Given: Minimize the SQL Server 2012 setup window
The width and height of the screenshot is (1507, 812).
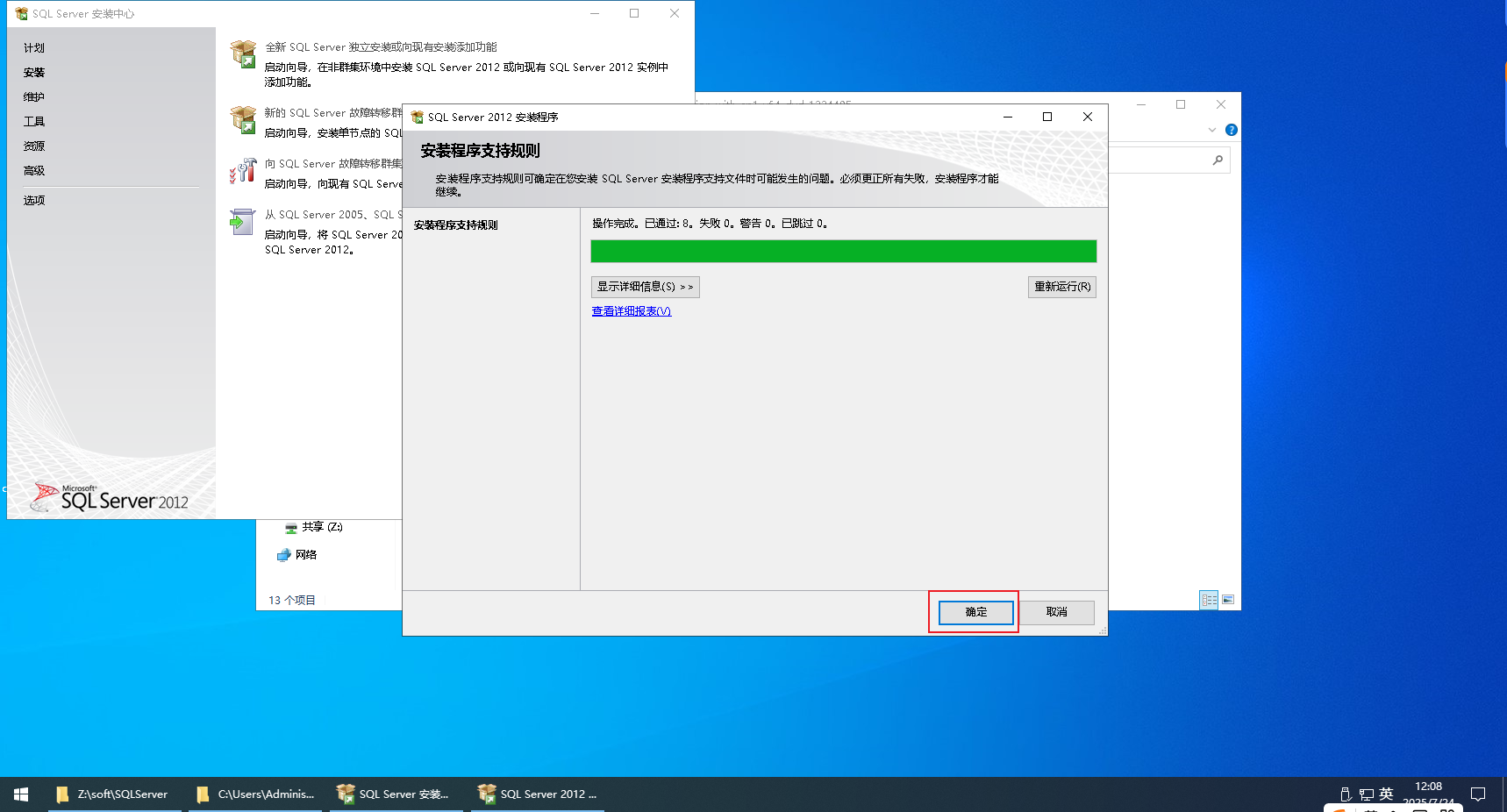Looking at the screenshot, I should [1008, 117].
